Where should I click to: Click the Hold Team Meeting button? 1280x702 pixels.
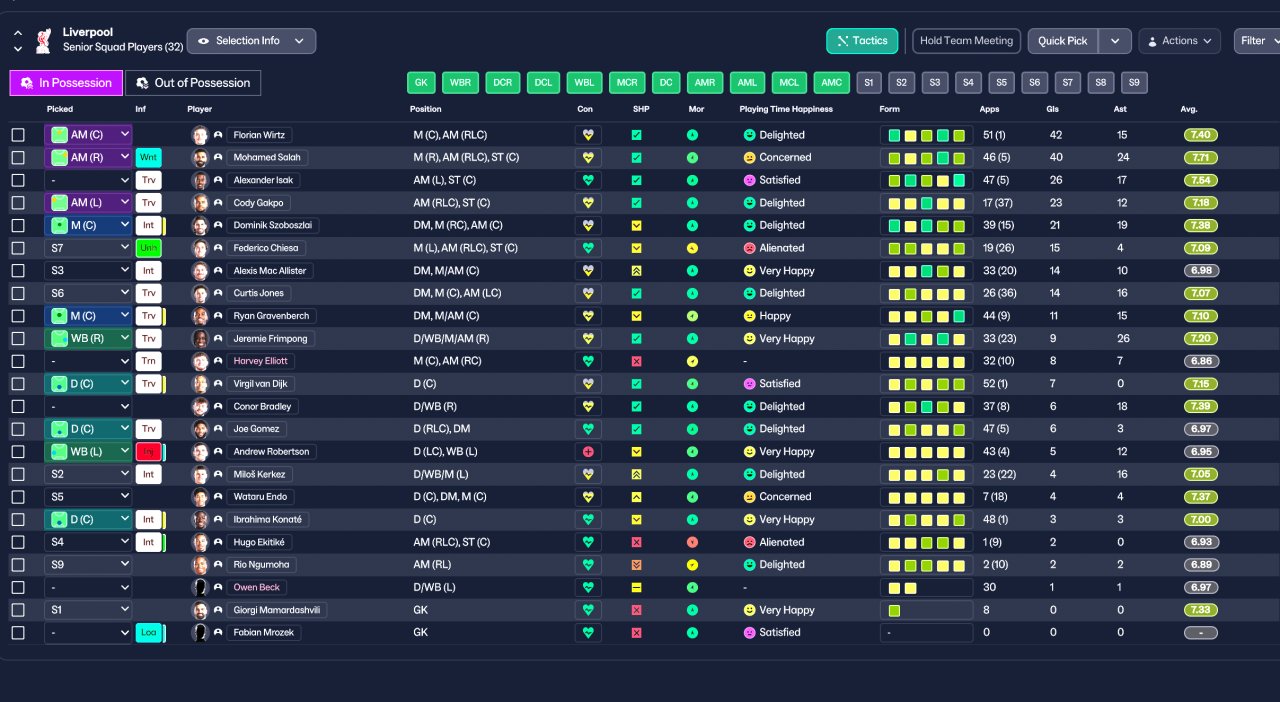(966, 41)
